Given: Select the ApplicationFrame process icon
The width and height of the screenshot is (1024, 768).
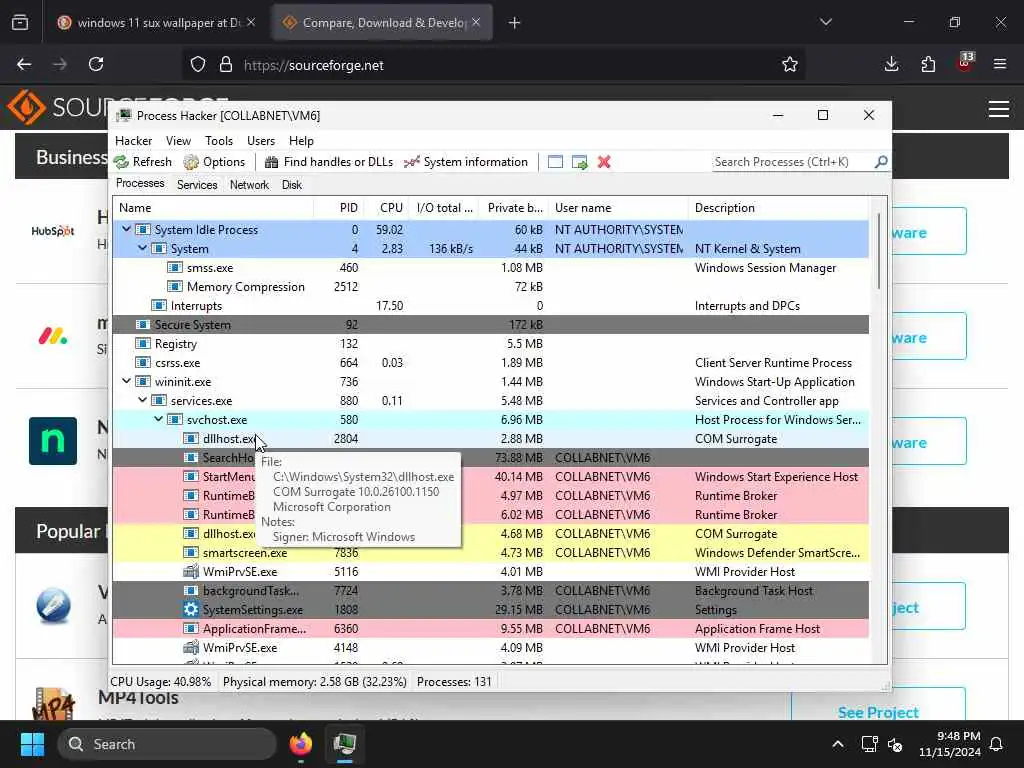Looking at the screenshot, I should click(x=191, y=628).
